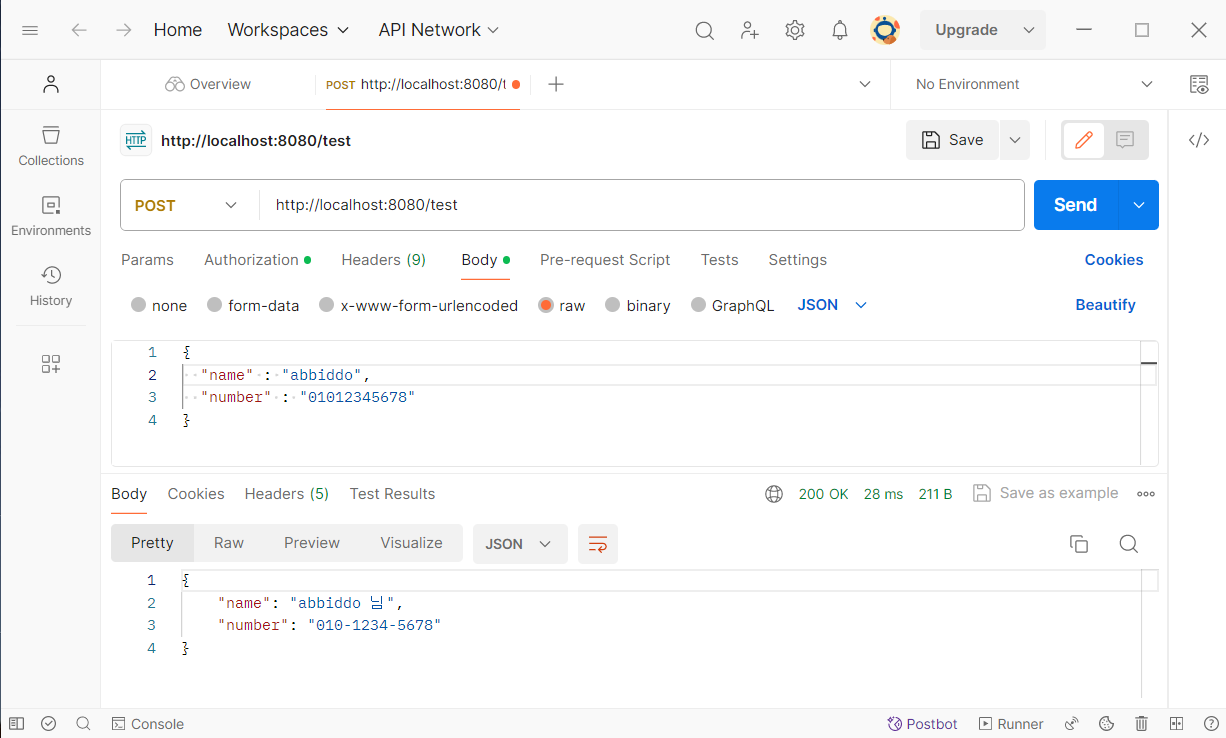Go back with the left arrow

click(79, 30)
